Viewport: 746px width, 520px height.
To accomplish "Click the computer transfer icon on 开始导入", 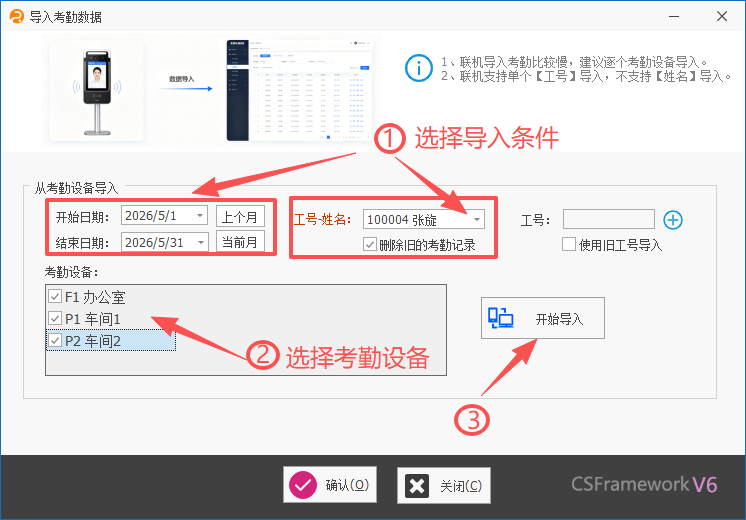I will coord(501,318).
